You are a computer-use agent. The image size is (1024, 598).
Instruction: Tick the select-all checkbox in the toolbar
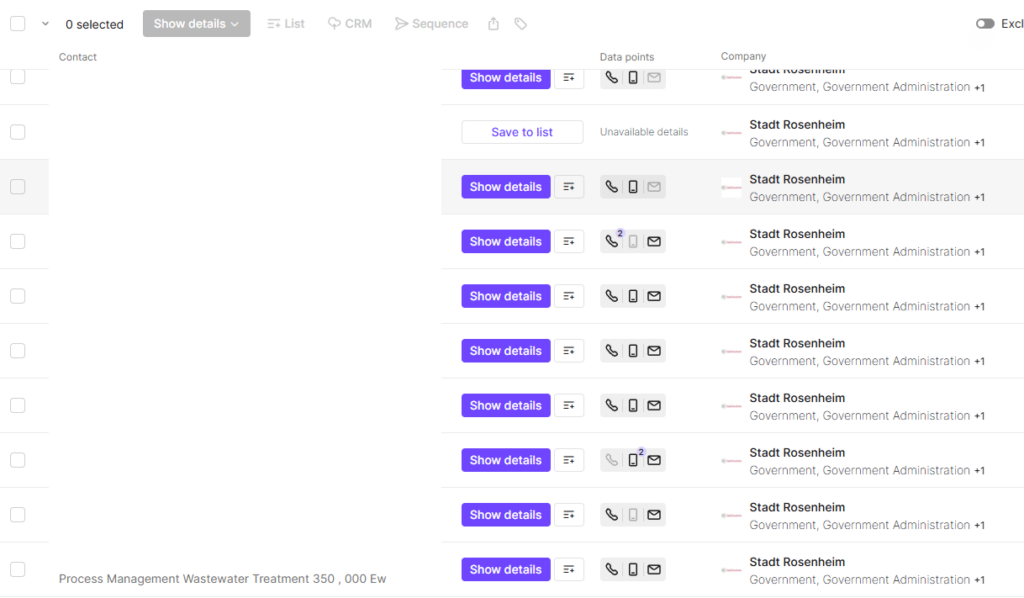[x=18, y=24]
